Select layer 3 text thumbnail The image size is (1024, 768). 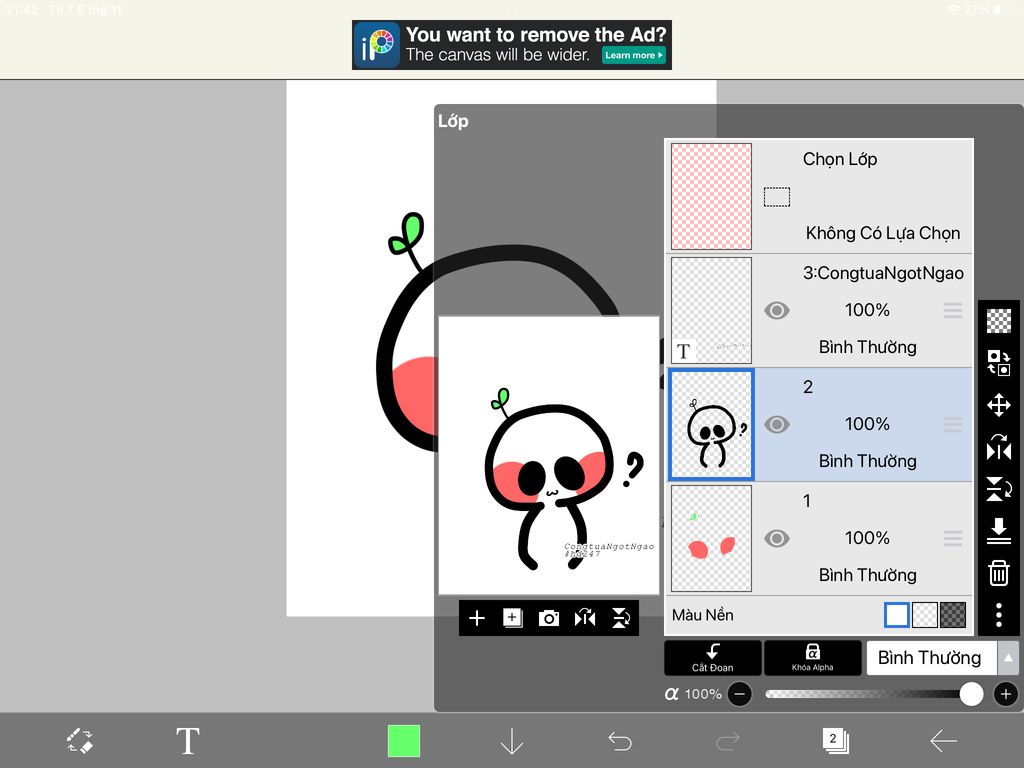711,310
